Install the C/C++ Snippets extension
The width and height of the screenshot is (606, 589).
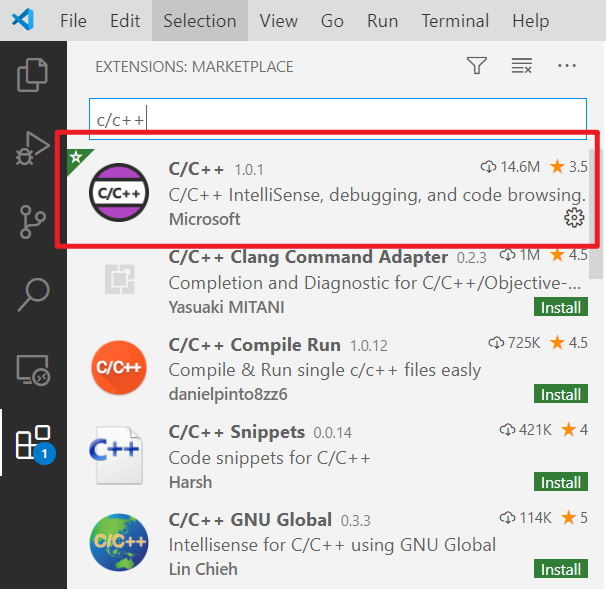tap(561, 482)
